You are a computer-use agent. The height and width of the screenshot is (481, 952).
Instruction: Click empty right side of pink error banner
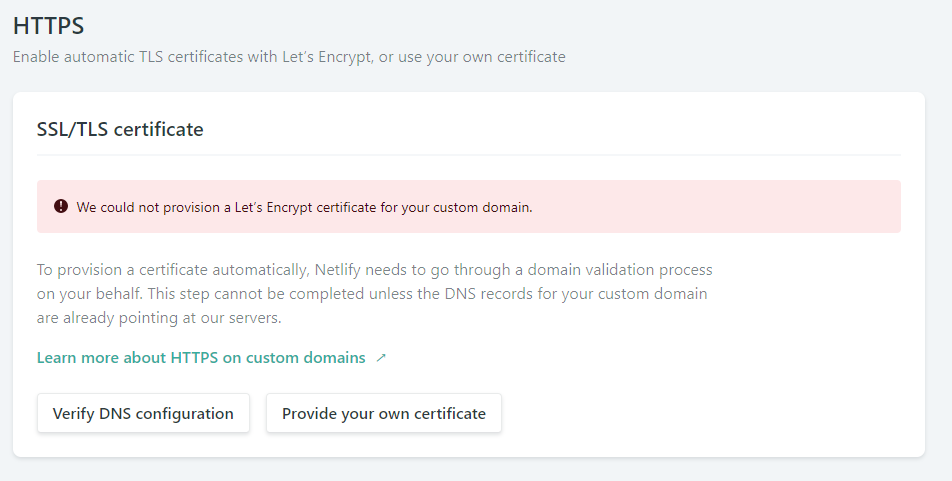(750, 207)
